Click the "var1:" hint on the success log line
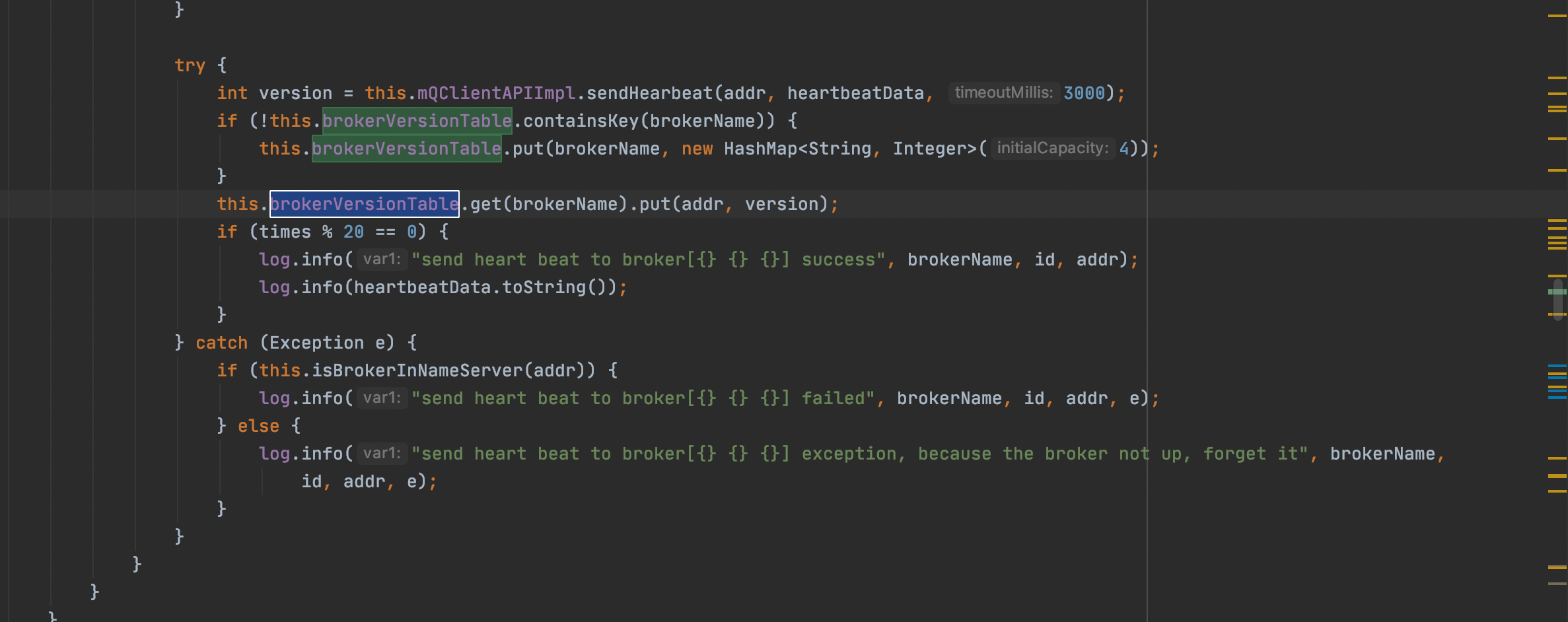Image resolution: width=1568 pixels, height=622 pixels. [382, 259]
